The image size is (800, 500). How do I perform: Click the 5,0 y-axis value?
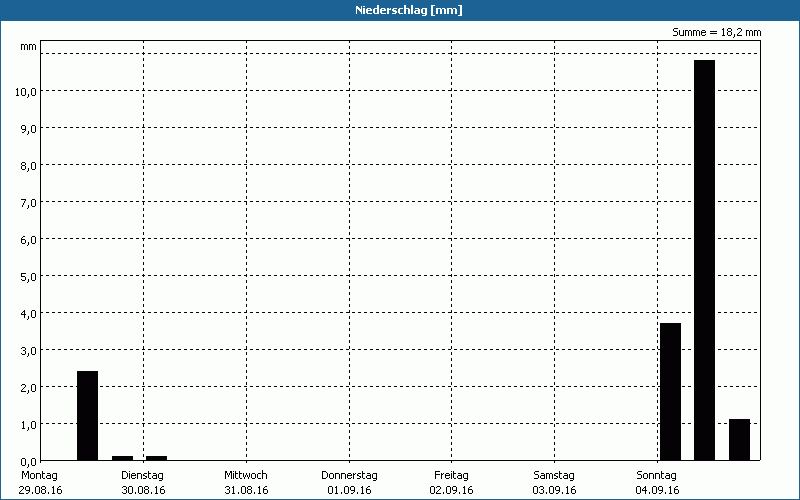coord(29,277)
